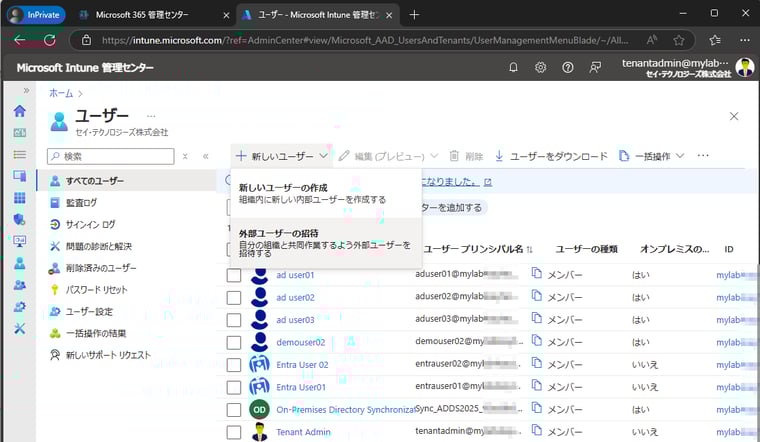Screen dimensions: 760x442
Task: Open Tenant administration gear icon in sidebar
Action: point(19,307)
